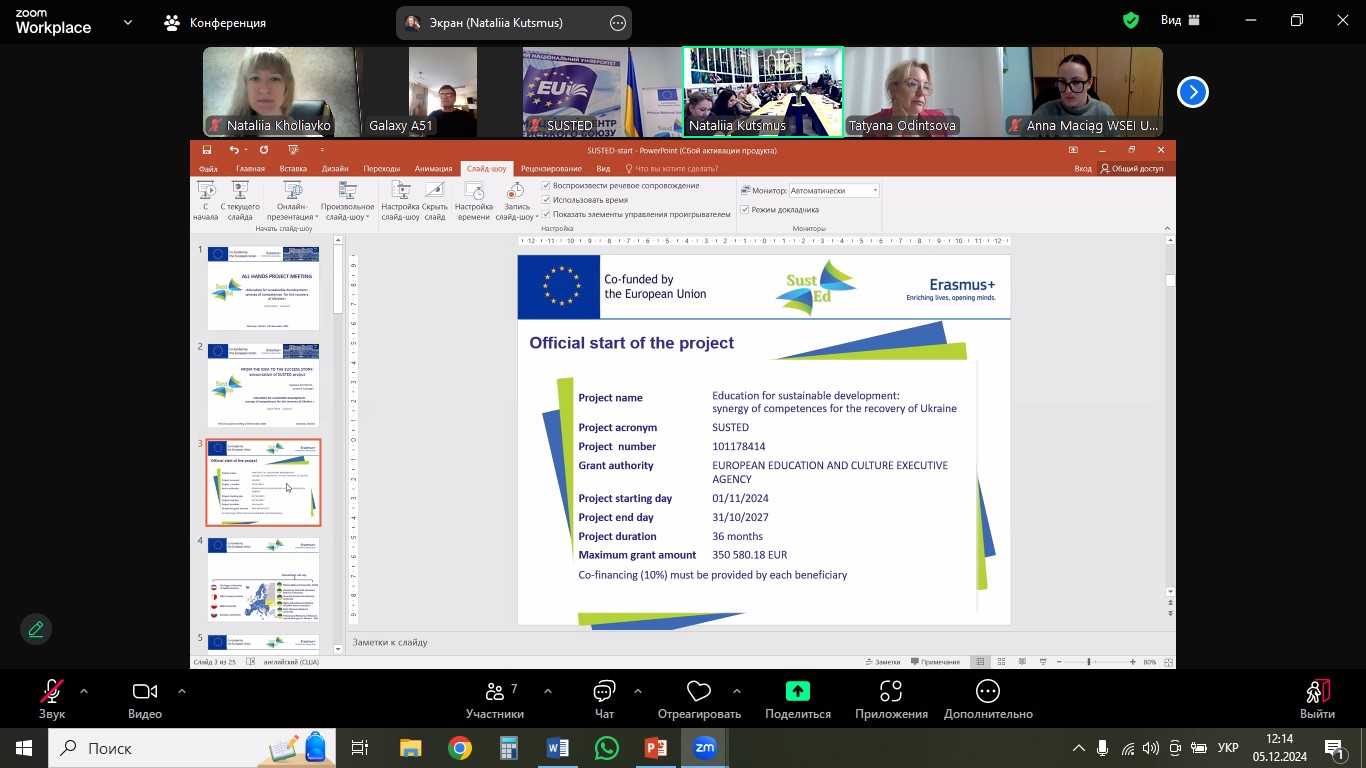Screen dimensions: 1366x768
Task: Click the green Поделиться share screen icon
Action: click(797, 691)
